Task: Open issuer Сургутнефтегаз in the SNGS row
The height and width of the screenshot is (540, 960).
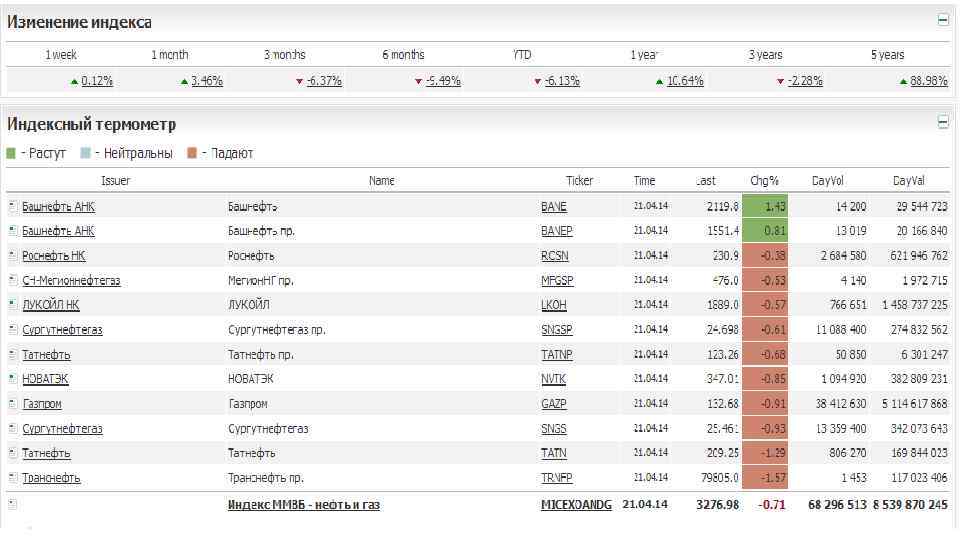Action: (x=62, y=429)
